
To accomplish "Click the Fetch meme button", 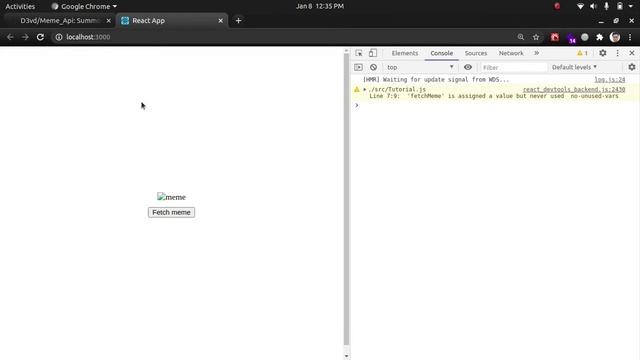I will (171, 212).
